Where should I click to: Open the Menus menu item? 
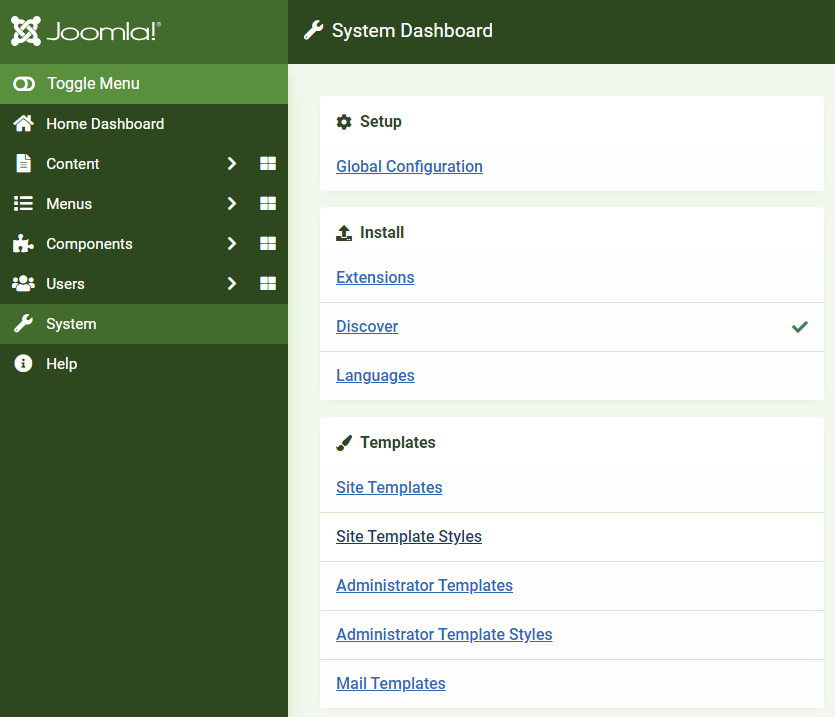tap(69, 203)
